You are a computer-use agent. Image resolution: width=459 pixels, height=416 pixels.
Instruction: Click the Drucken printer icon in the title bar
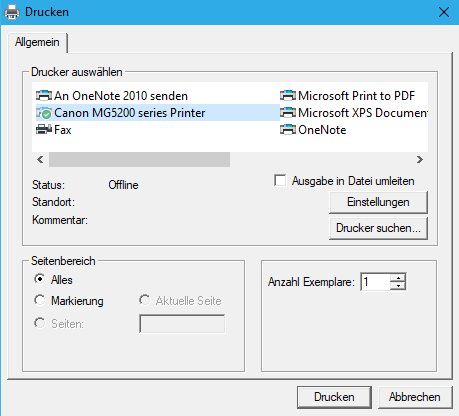pyautogui.click(x=12, y=12)
